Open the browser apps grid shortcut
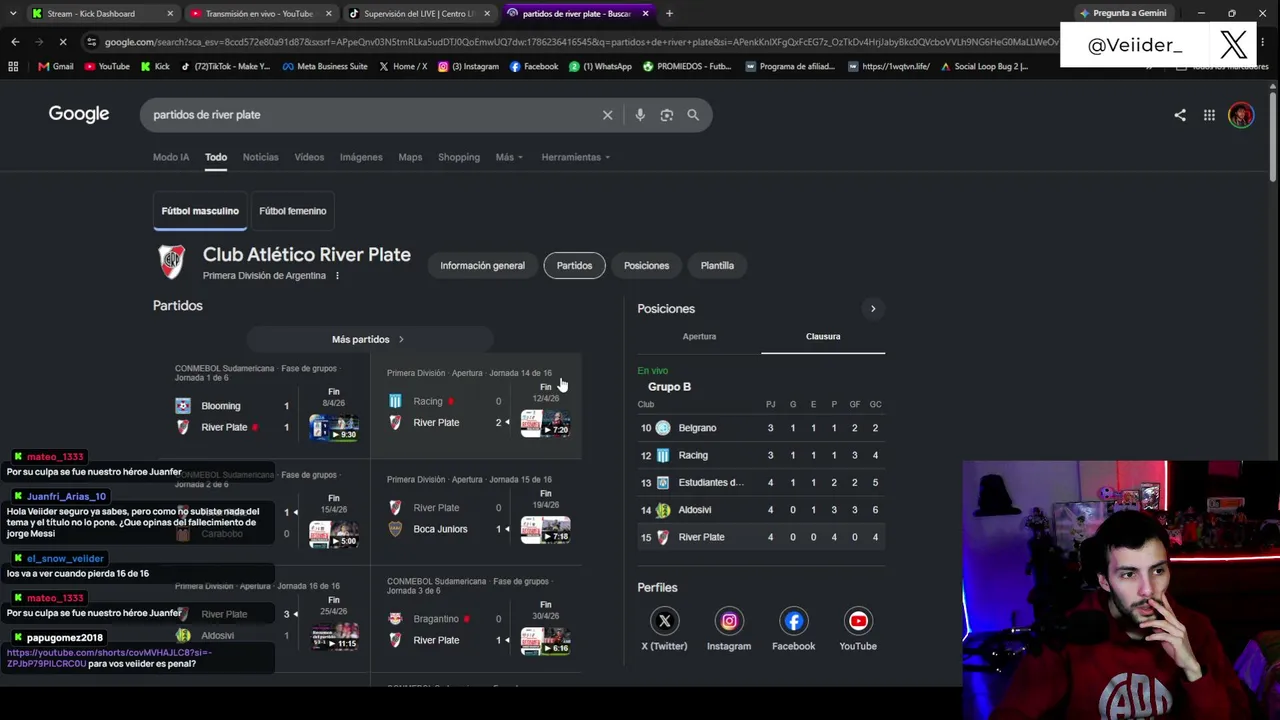Viewport: 1280px width, 720px height. click(13, 67)
